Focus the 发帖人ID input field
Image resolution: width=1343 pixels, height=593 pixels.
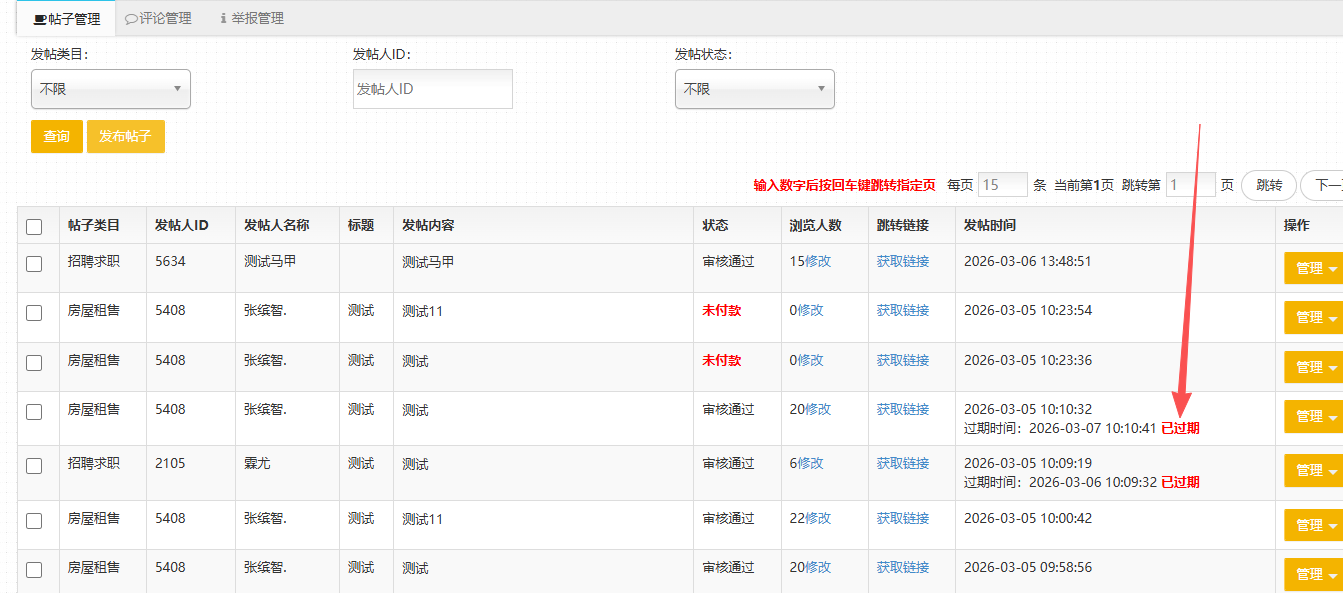pos(432,89)
